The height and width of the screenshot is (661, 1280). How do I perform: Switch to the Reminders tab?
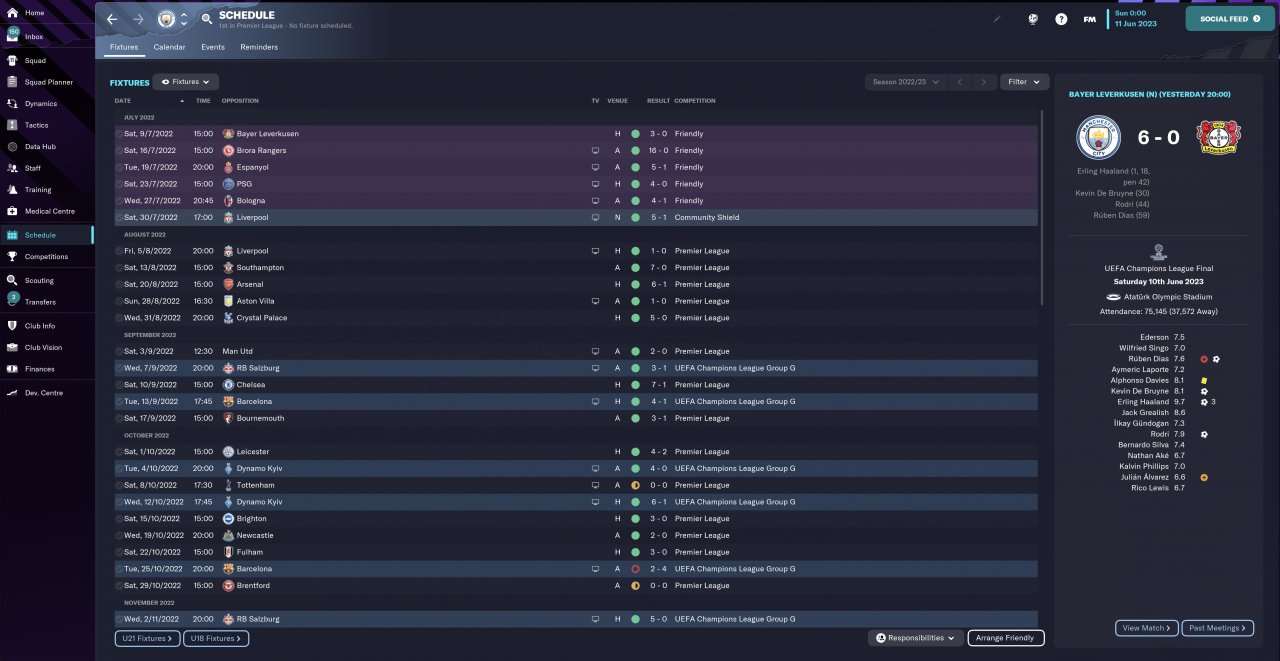259,47
